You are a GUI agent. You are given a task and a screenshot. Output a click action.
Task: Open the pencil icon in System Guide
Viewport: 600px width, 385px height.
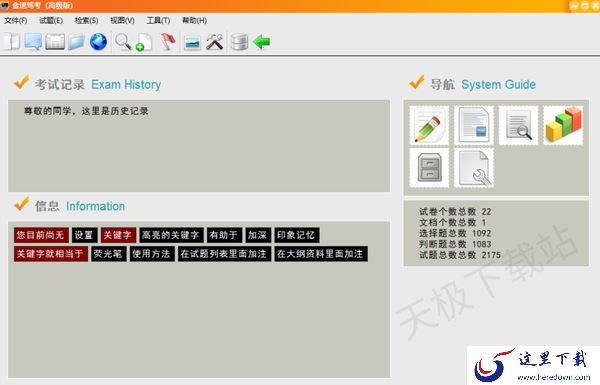click(429, 126)
